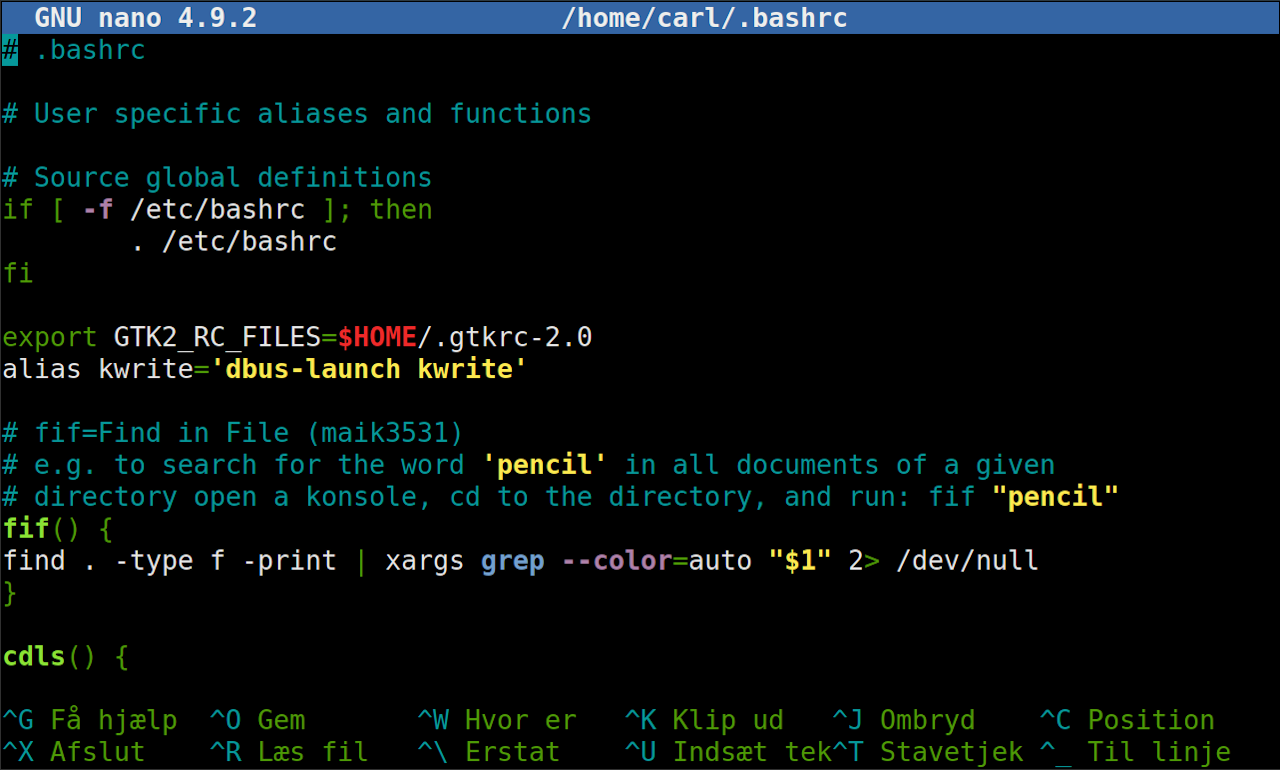Choose the ^J Ombryd shortcut
This screenshot has width=1280, height=770.
903,720
